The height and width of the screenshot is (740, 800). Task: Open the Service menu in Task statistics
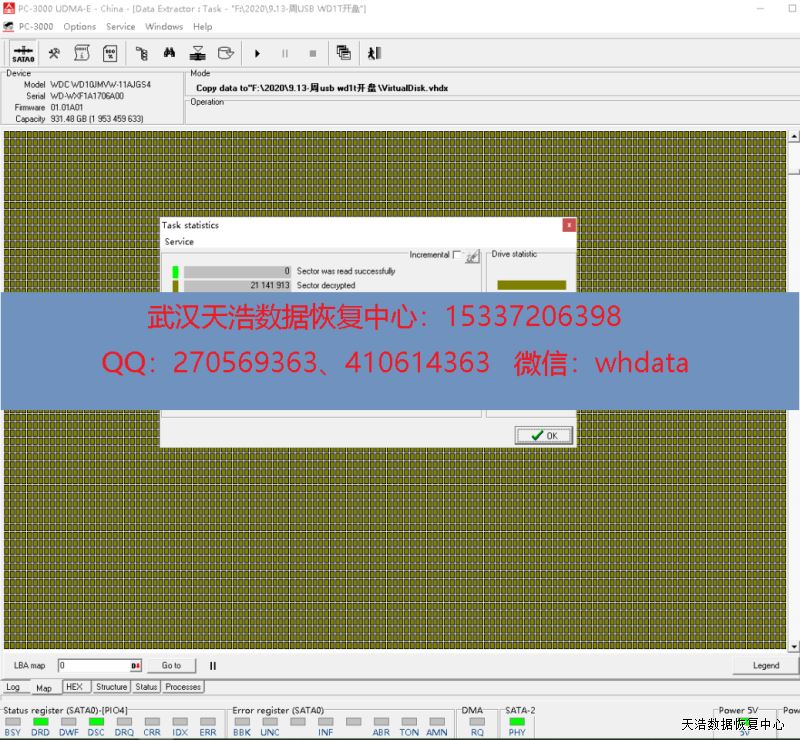click(179, 242)
